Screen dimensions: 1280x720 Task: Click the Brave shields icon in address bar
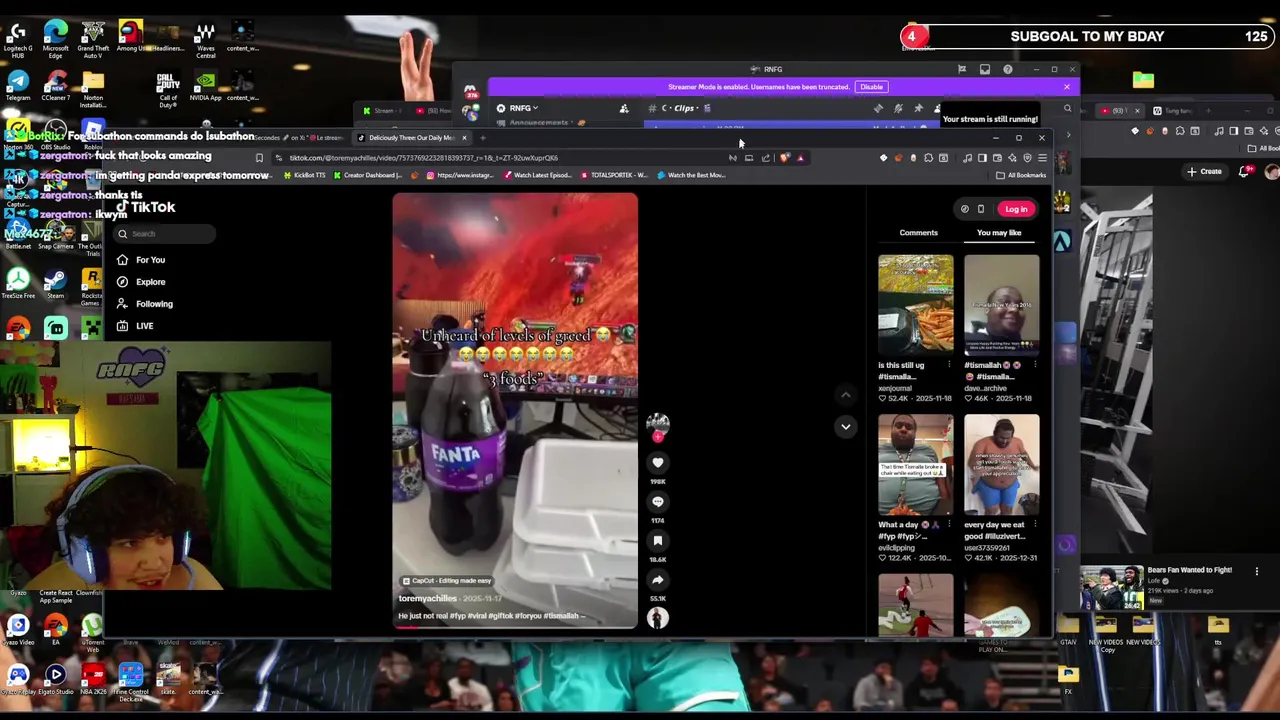pyautogui.click(x=785, y=158)
